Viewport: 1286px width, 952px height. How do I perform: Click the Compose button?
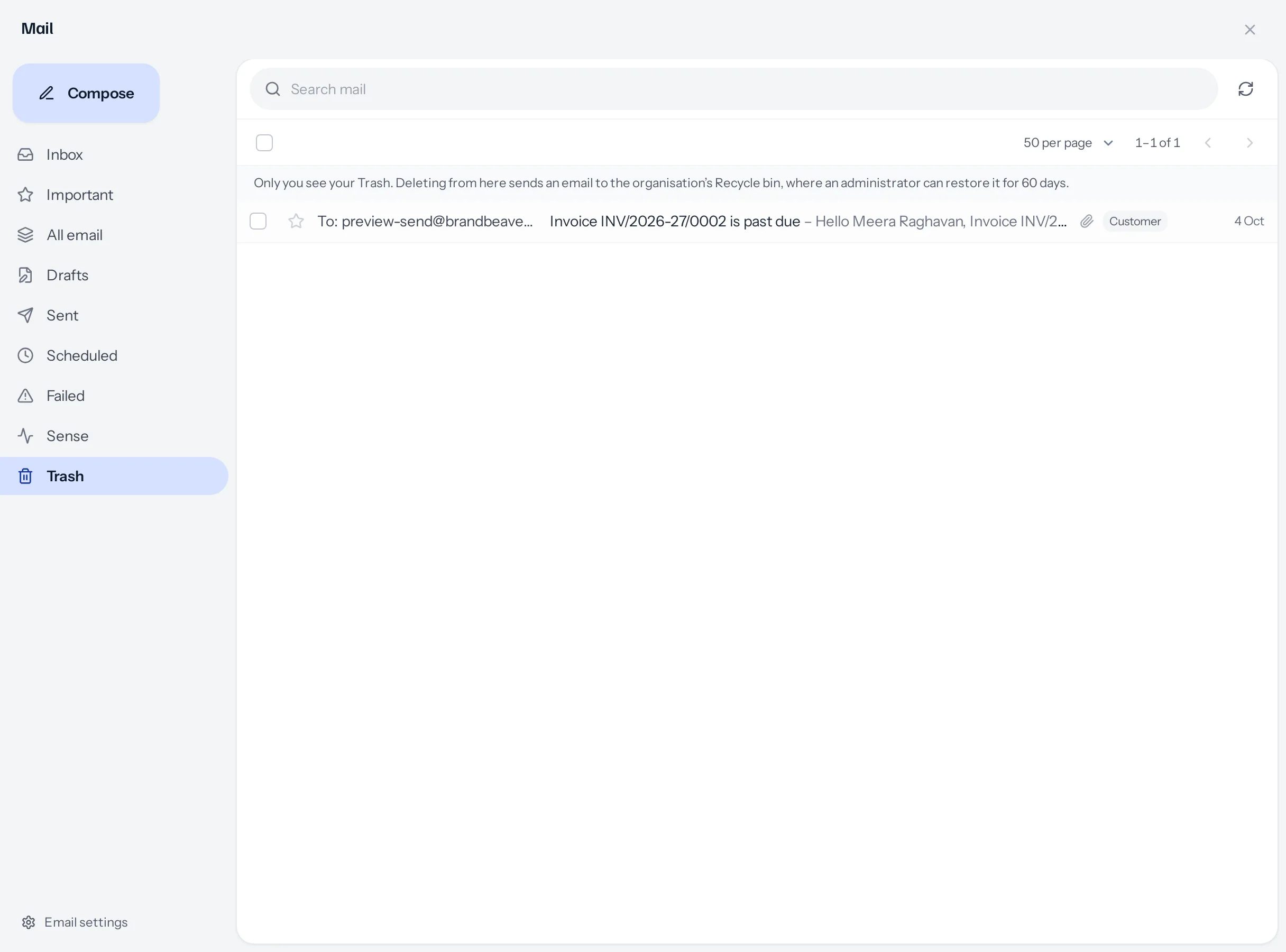[x=86, y=93]
